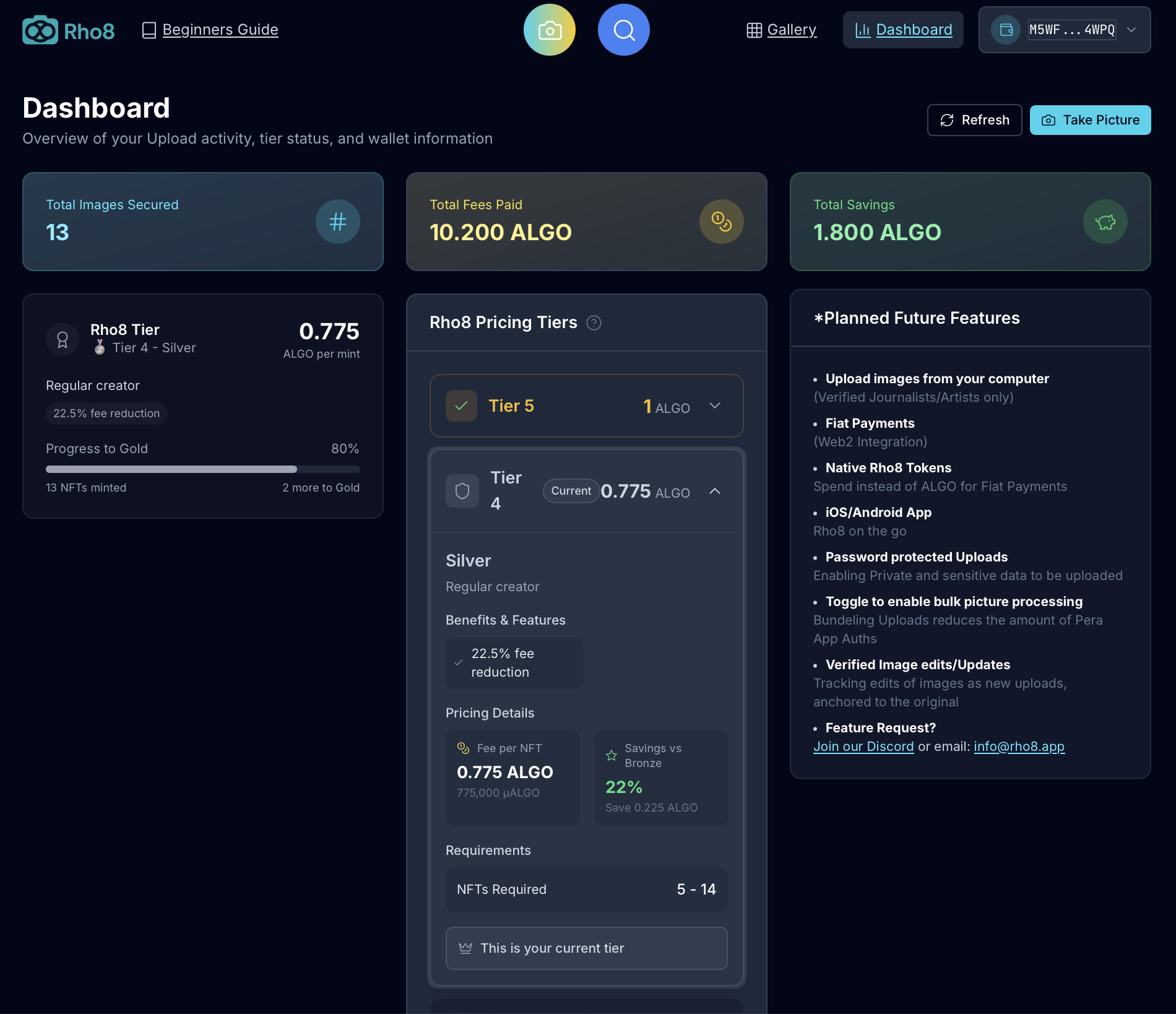
Task: Click the NFTs Required 5 - 14 value
Action: (x=696, y=890)
